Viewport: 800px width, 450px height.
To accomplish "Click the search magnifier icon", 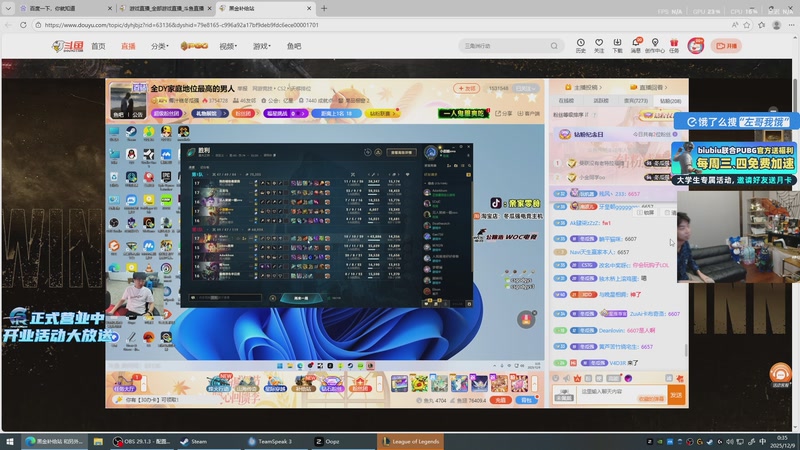I will (554, 46).
